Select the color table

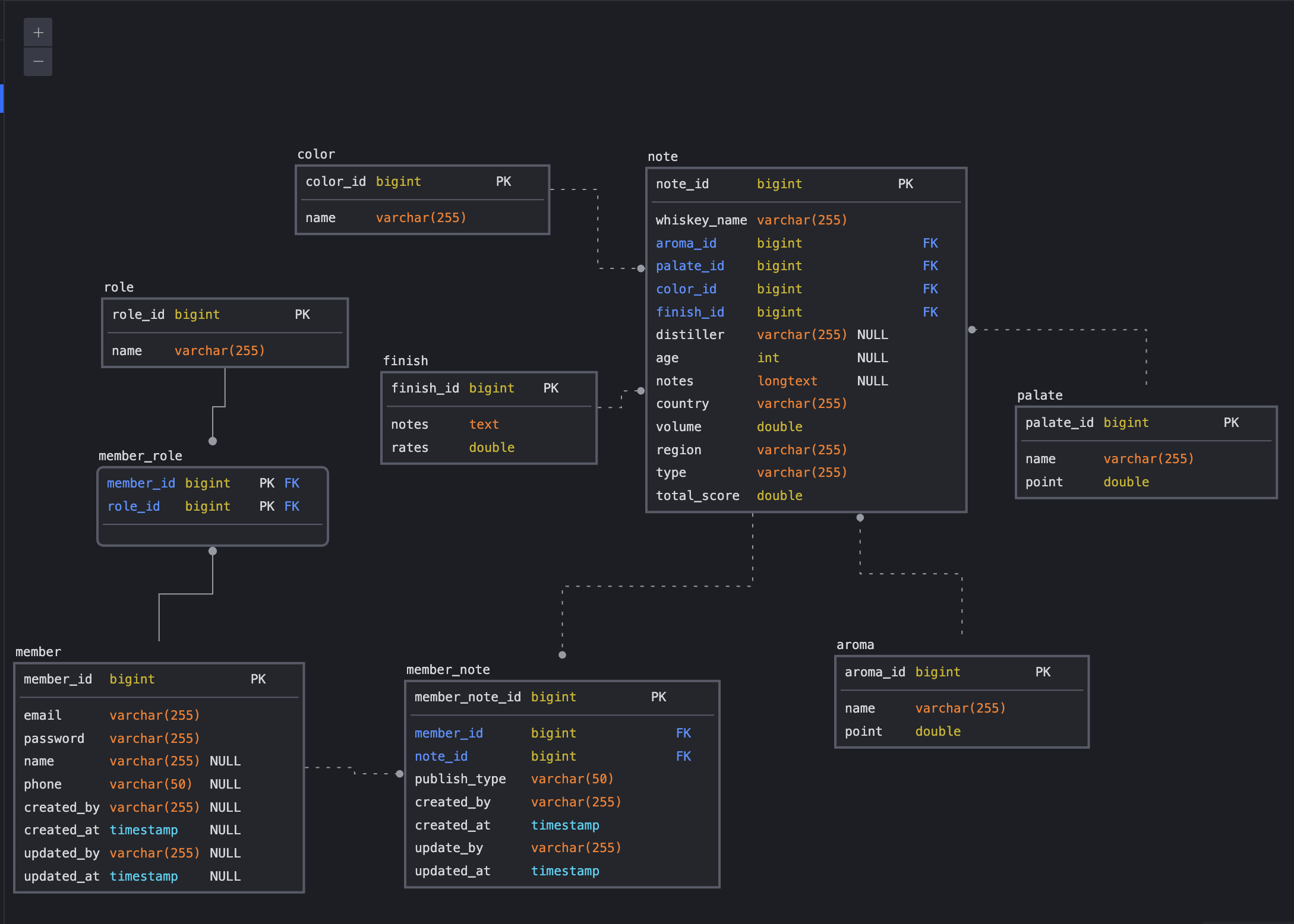422,199
